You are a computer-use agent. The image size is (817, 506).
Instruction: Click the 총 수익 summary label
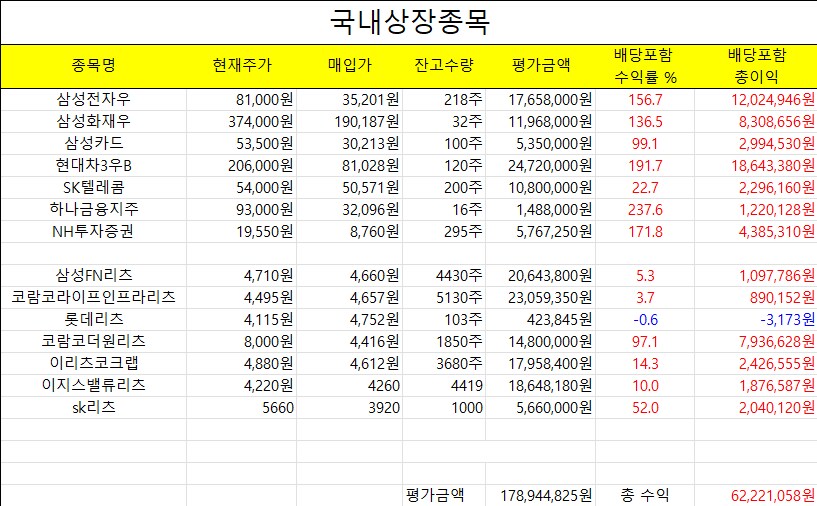645,495
